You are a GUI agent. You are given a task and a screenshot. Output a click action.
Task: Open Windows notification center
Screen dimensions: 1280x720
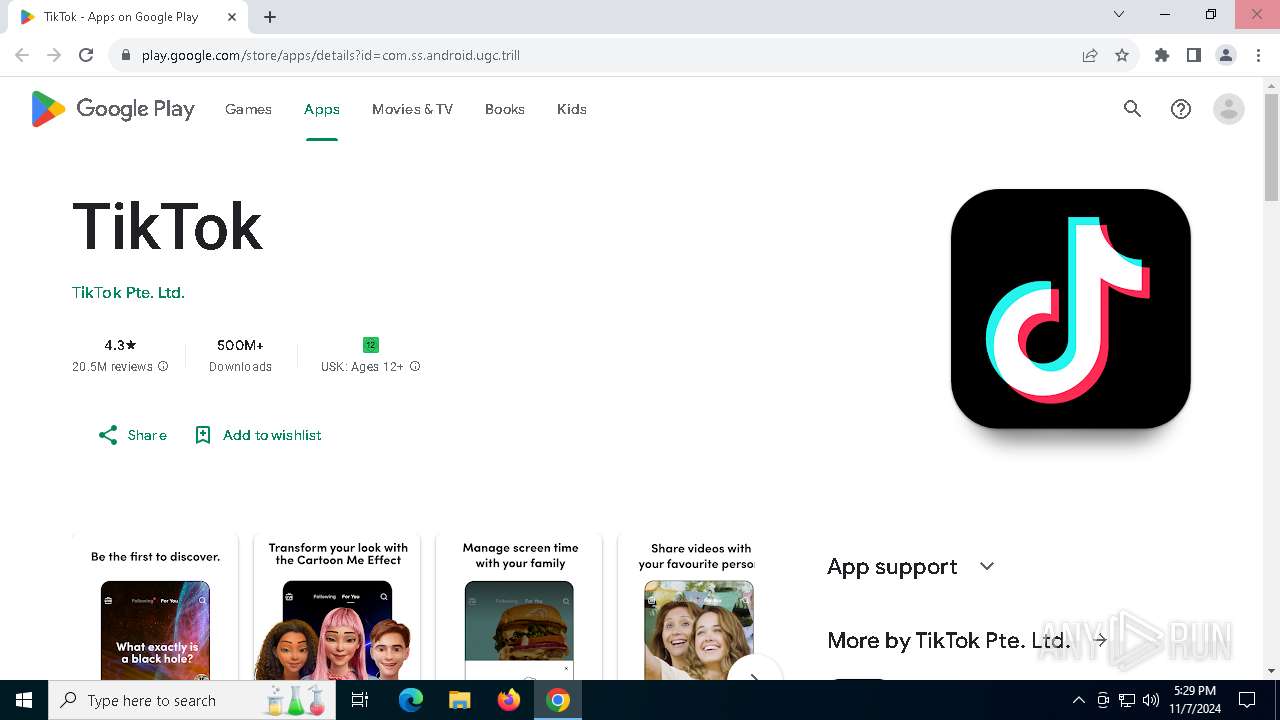coord(1247,700)
